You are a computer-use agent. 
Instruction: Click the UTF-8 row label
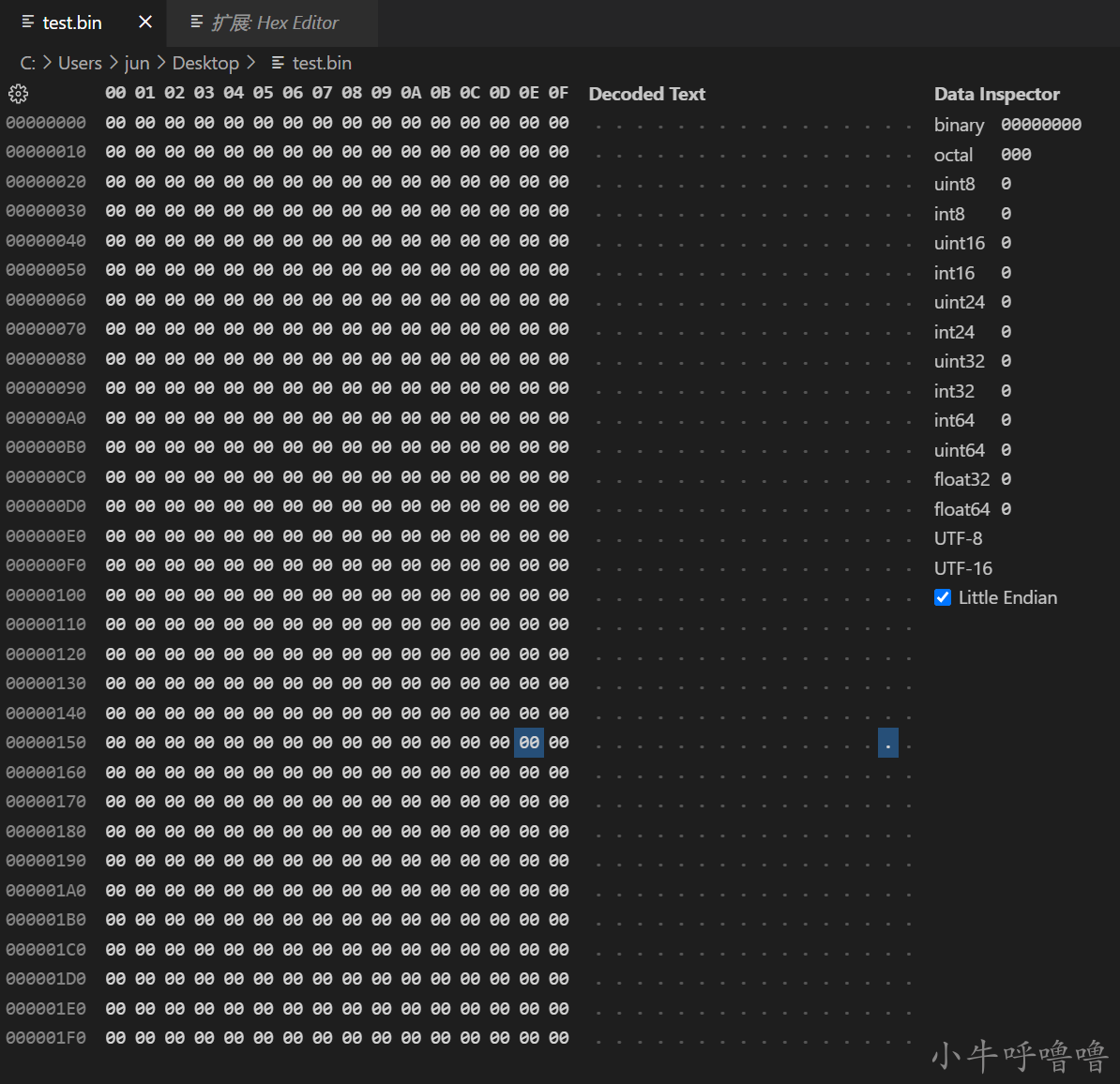pos(958,538)
